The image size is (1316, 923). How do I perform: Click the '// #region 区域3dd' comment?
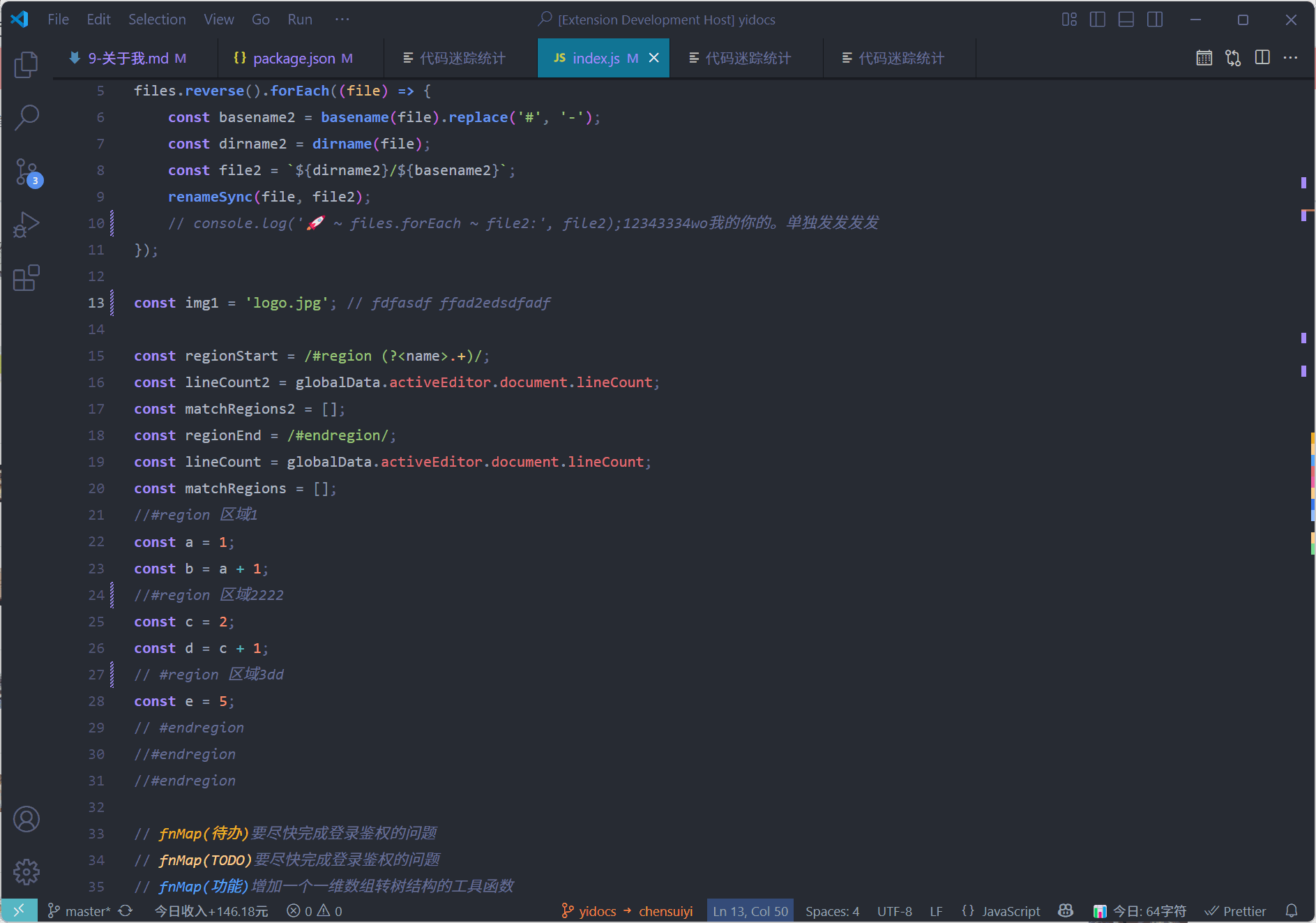[x=209, y=675]
